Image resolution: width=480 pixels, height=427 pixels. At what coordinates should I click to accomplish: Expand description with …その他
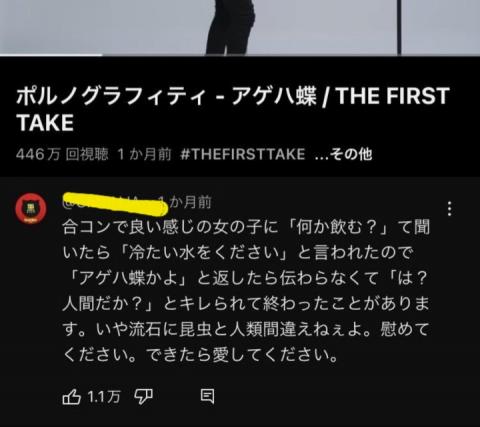[343, 154]
